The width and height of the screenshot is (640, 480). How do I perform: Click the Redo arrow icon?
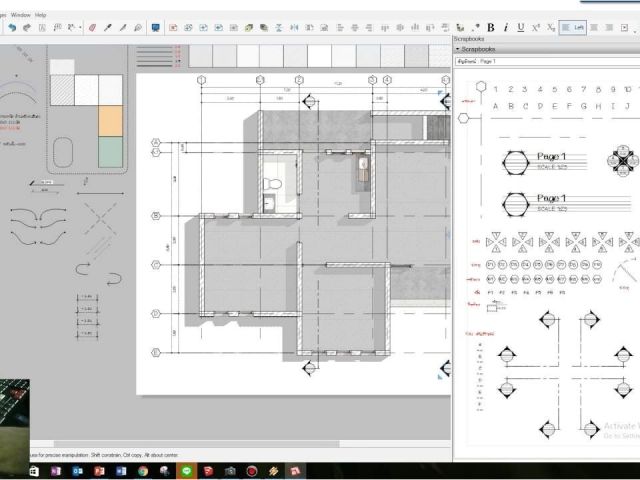coord(26,28)
